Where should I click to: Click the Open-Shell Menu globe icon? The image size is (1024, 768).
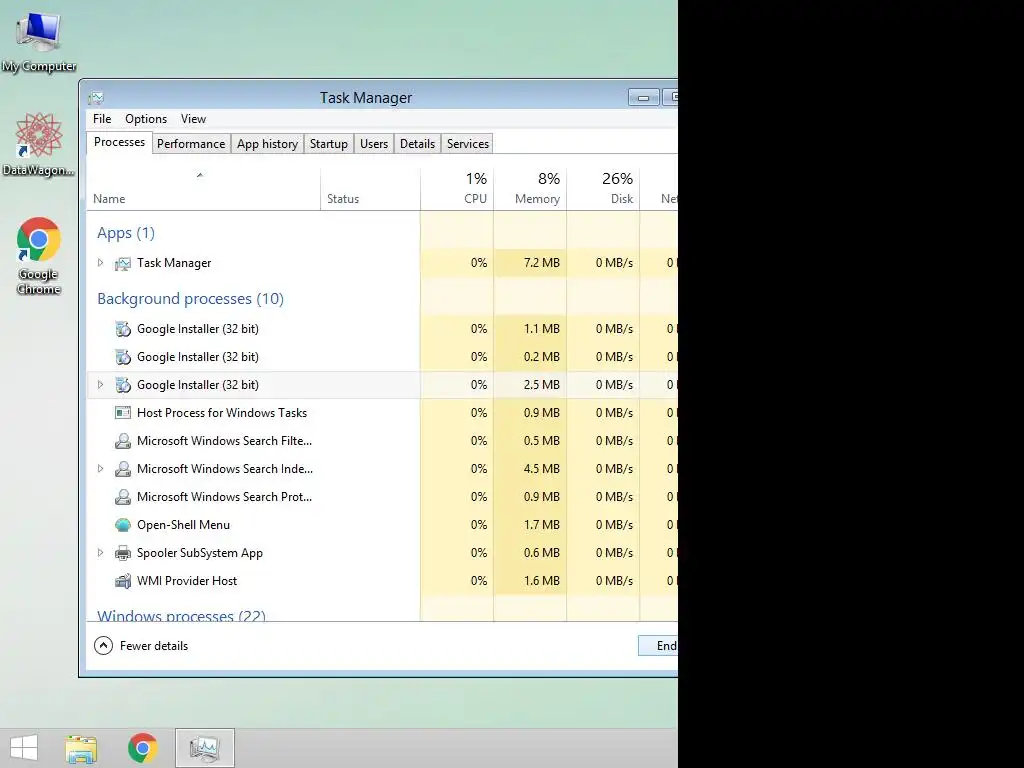pos(123,525)
